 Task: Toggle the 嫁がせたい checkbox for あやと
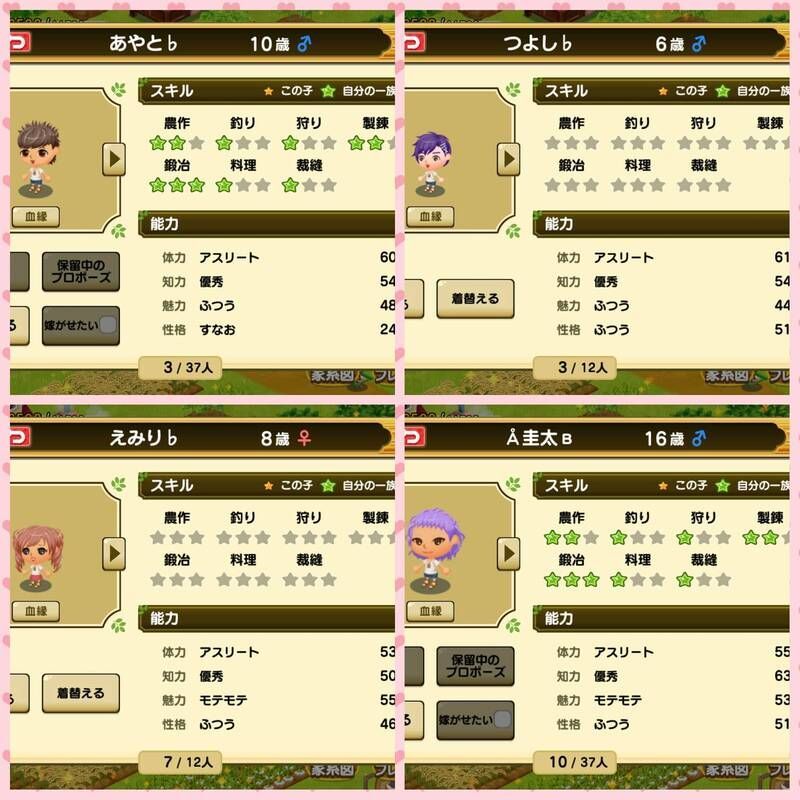pyautogui.click(x=108, y=325)
